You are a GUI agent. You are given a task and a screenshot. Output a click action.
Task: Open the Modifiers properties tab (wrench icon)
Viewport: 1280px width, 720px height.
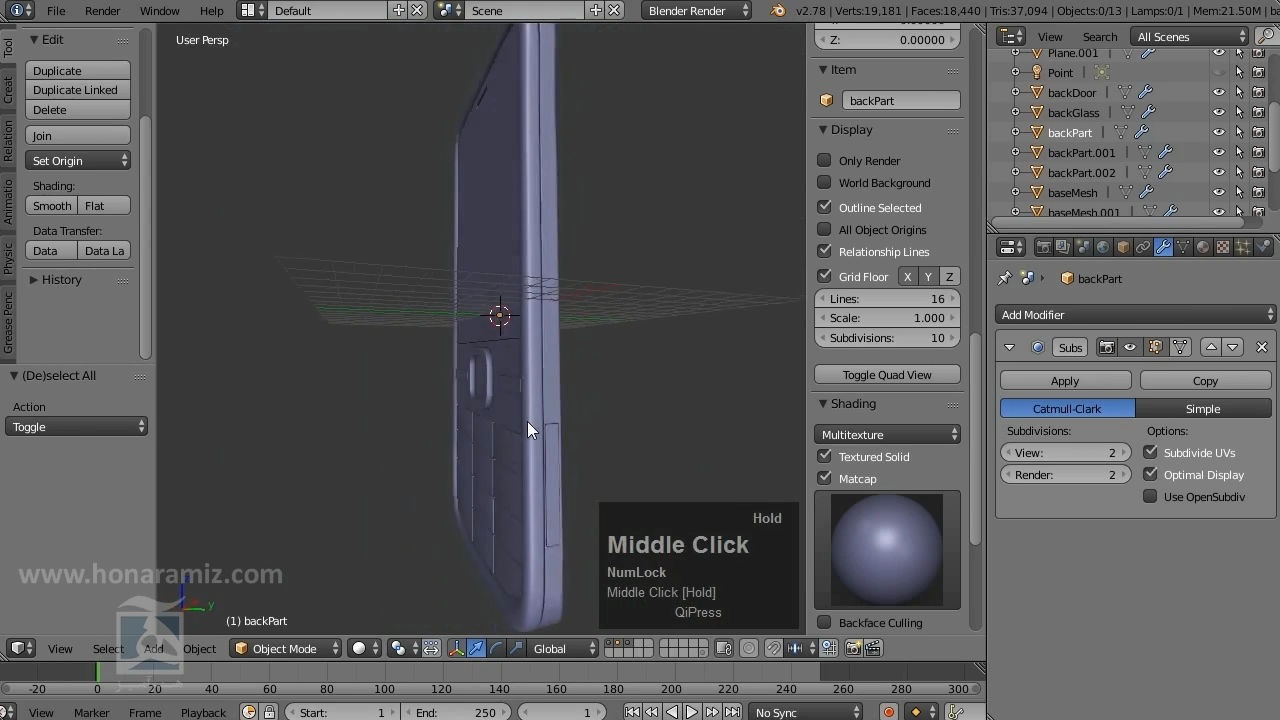coord(1163,247)
